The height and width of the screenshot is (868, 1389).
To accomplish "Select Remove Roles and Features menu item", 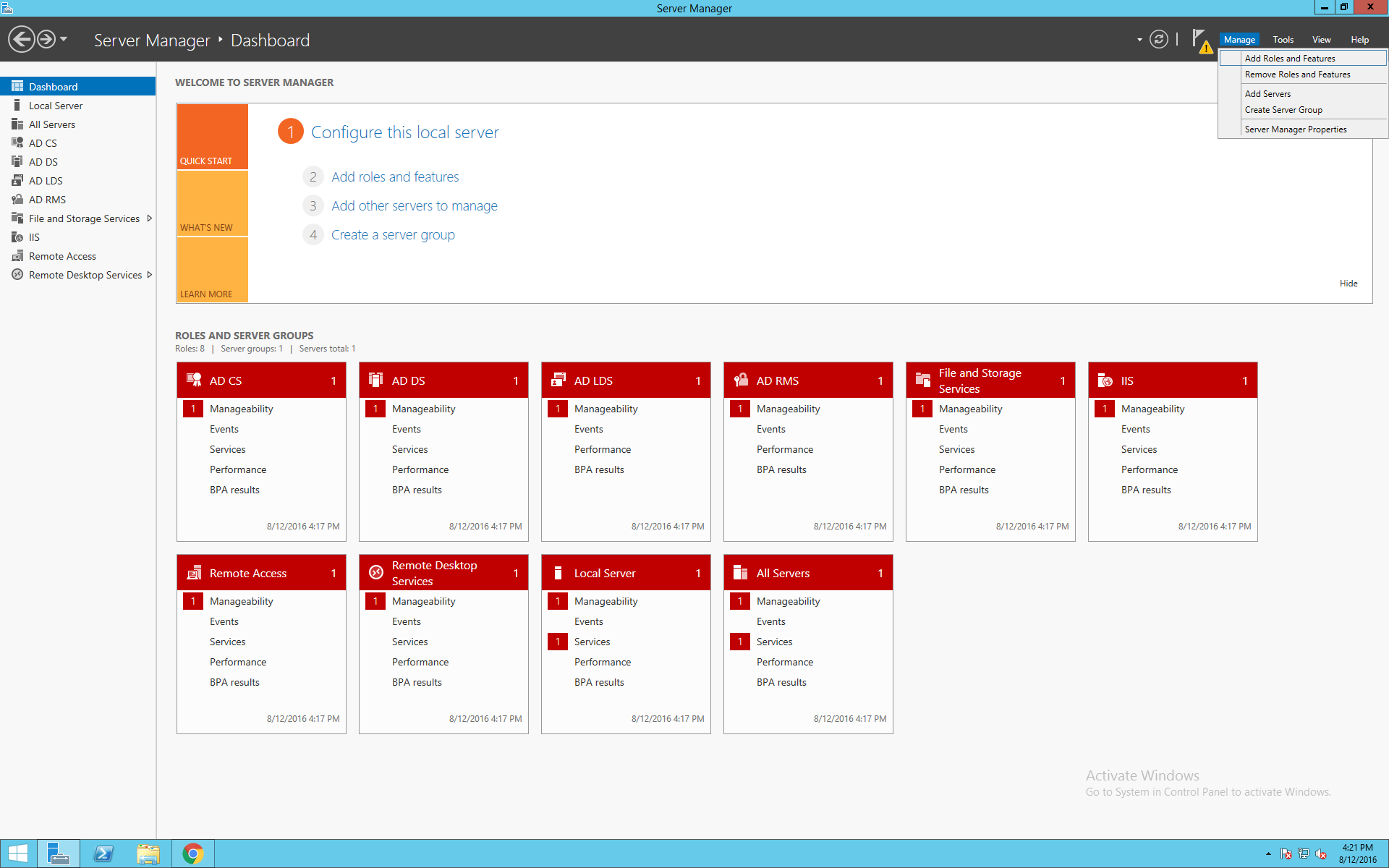I will pos(1297,74).
